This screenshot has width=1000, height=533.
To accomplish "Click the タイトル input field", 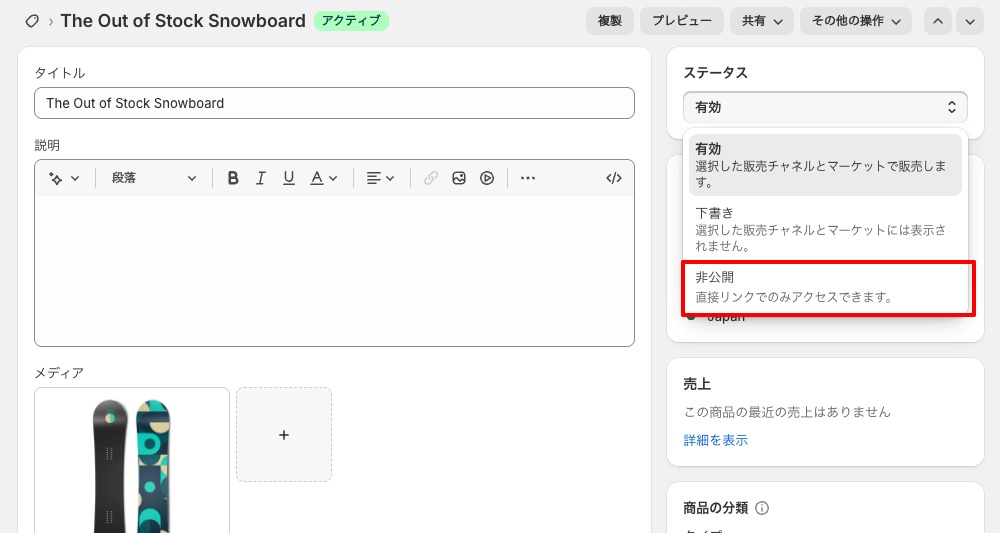I will [x=334, y=103].
